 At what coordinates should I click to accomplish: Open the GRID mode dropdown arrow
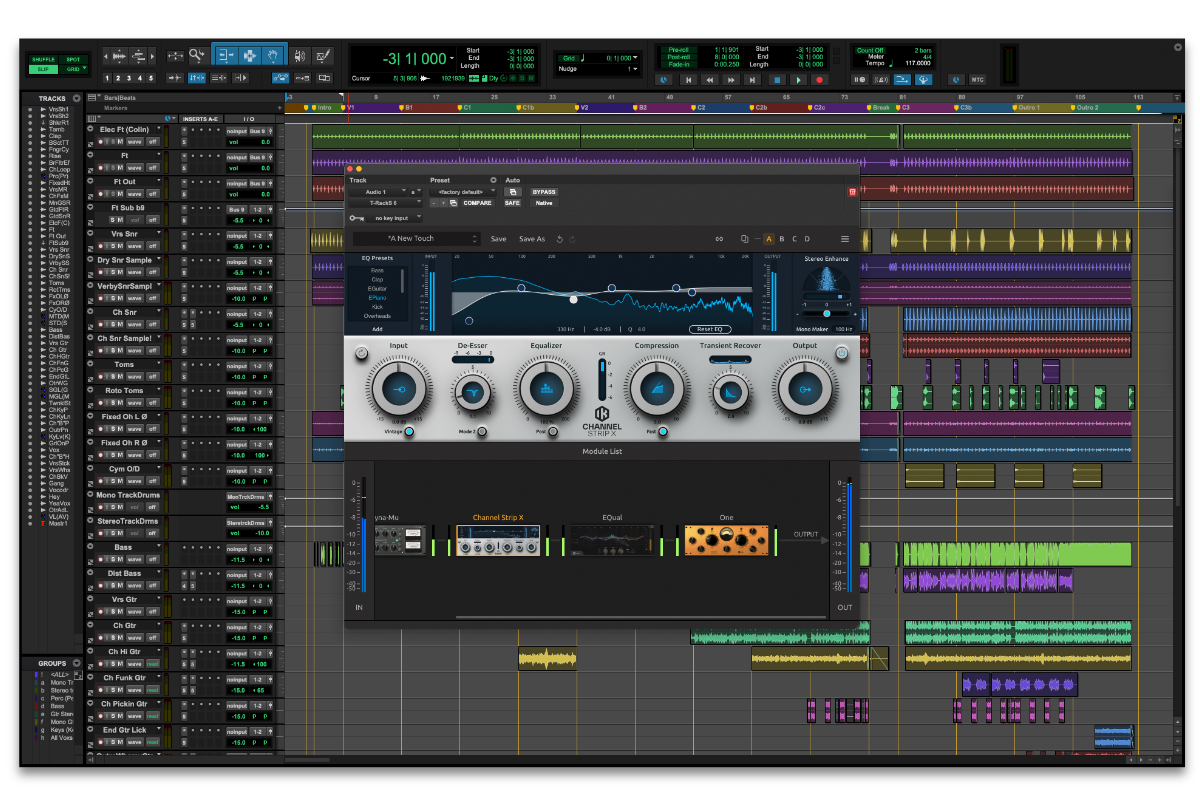click(x=85, y=69)
